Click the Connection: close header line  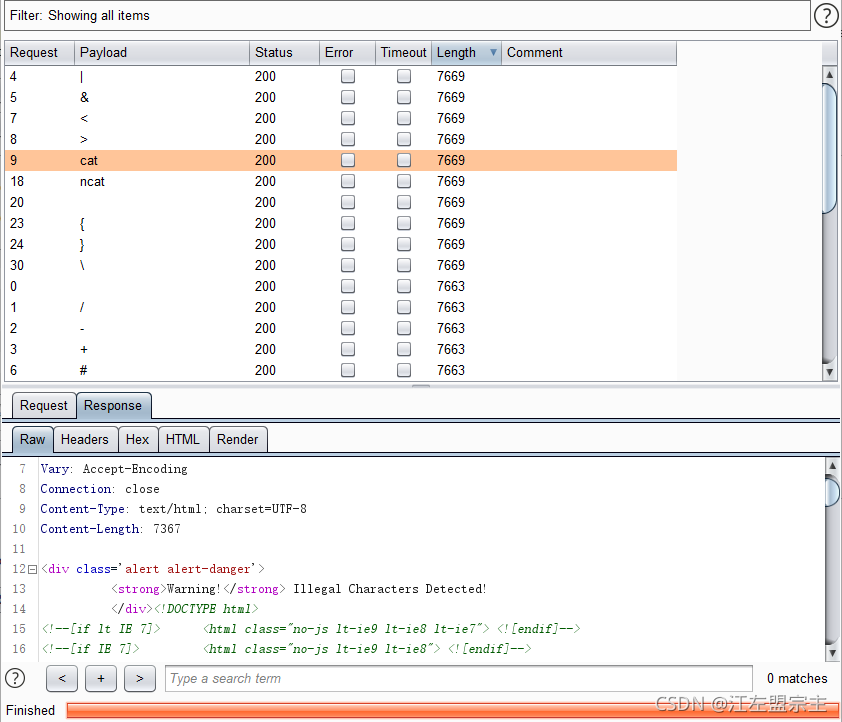[x=99, y=489]
